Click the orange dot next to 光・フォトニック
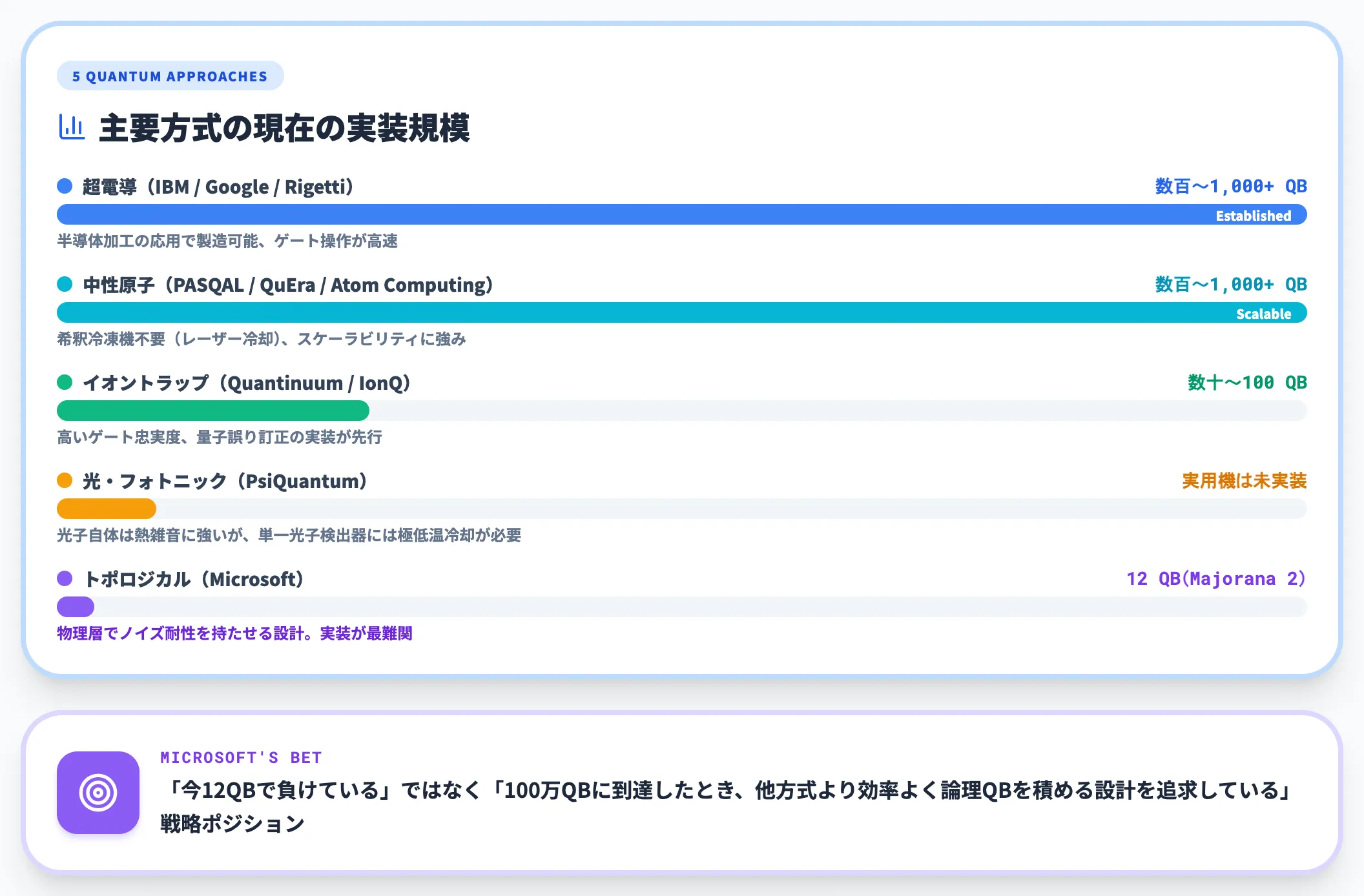 pyautogui.click(x=65, y=480)
